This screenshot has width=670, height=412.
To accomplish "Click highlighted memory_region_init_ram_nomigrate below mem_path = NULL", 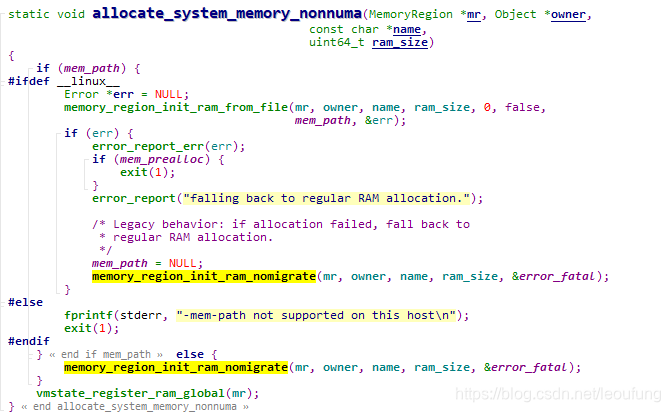I will (204, 277).
